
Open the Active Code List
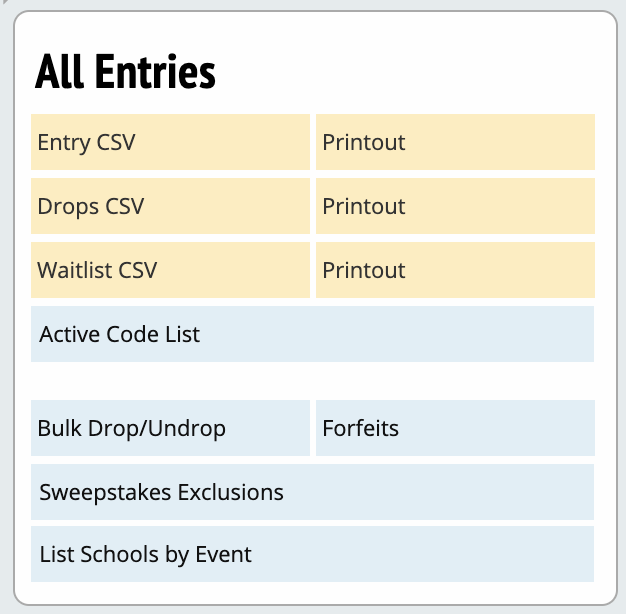point(312,334)
